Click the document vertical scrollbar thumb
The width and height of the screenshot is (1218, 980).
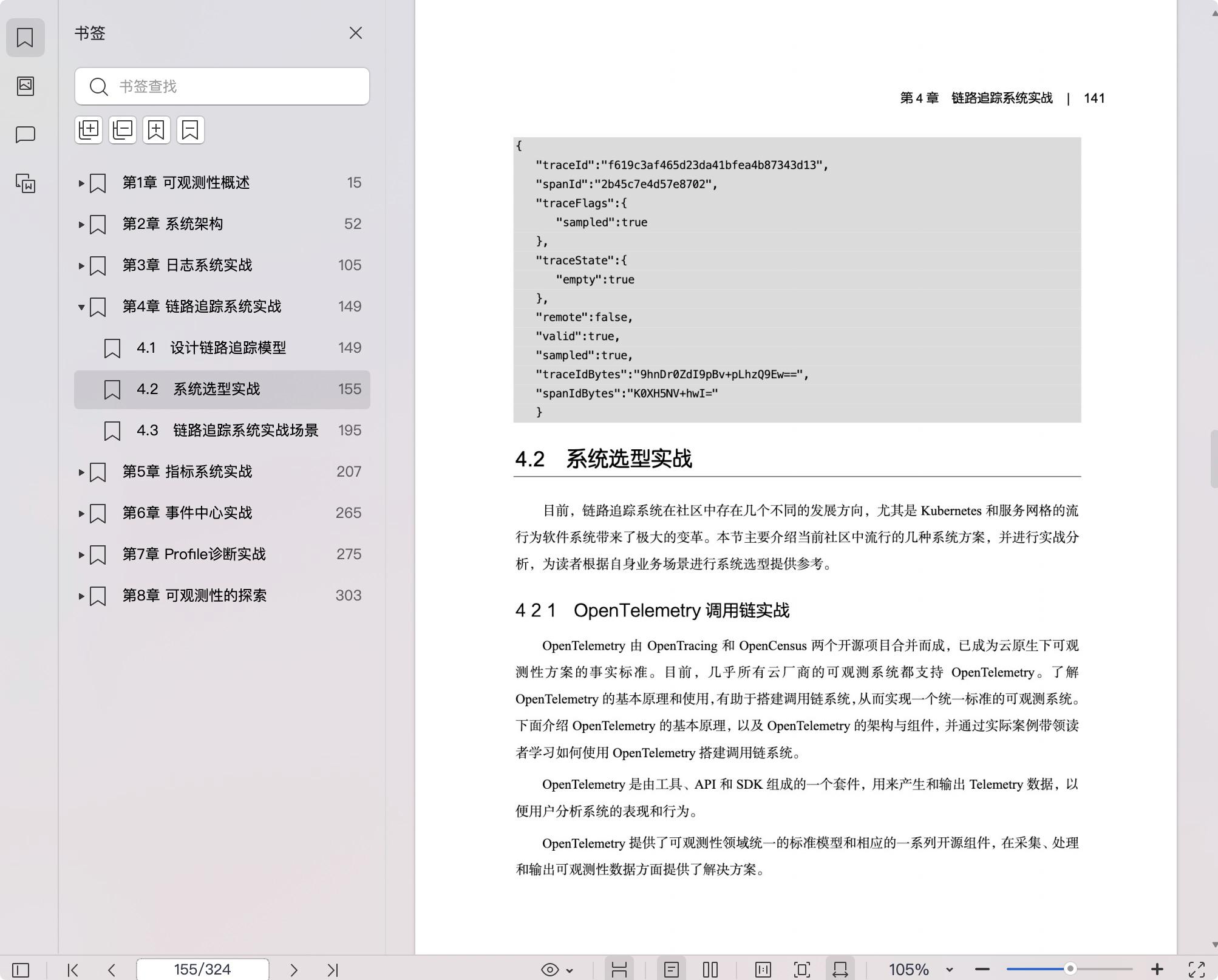(x=1214, y=458)
